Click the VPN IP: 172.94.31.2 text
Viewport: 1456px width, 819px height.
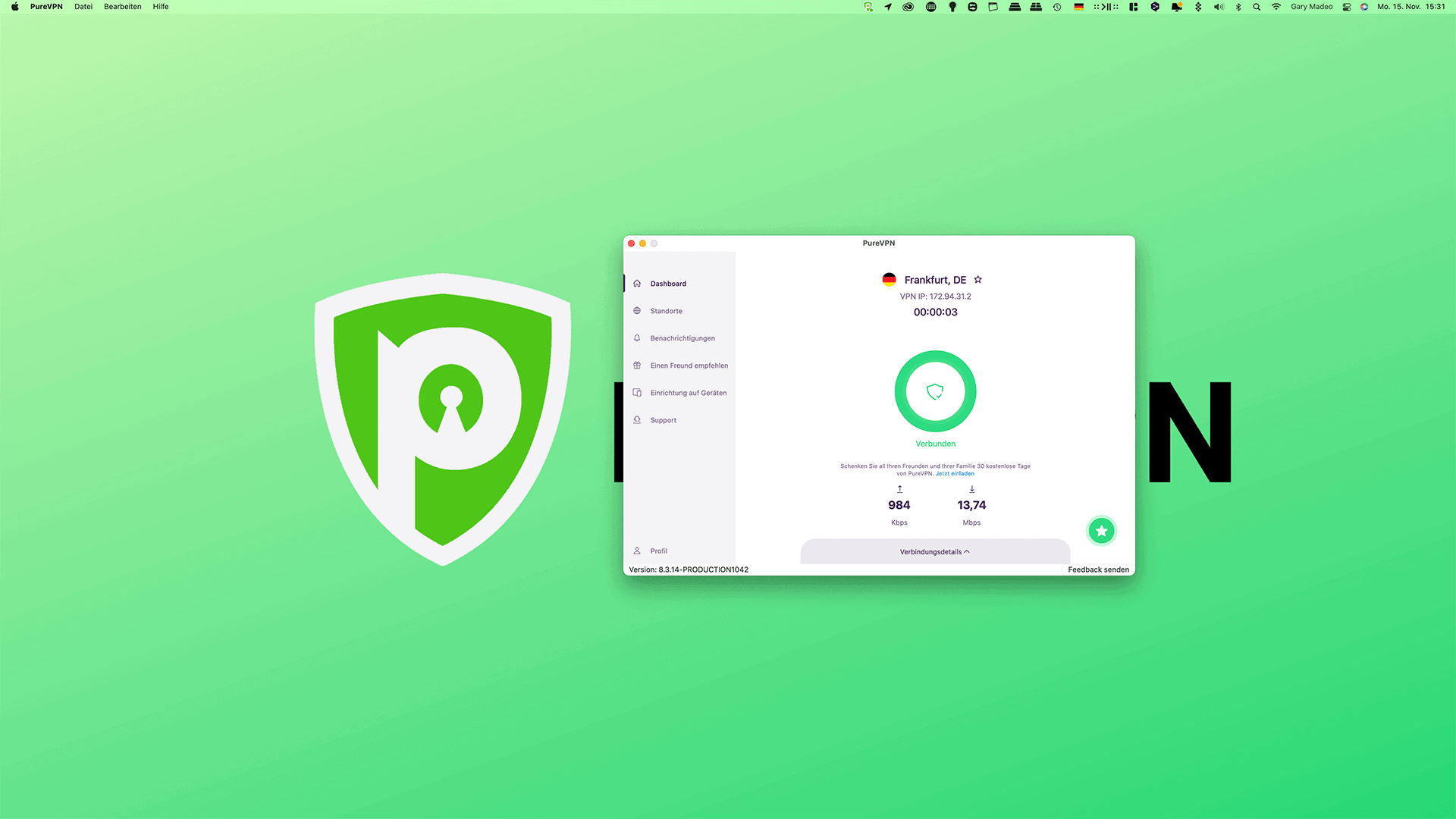tap(935, 297)
